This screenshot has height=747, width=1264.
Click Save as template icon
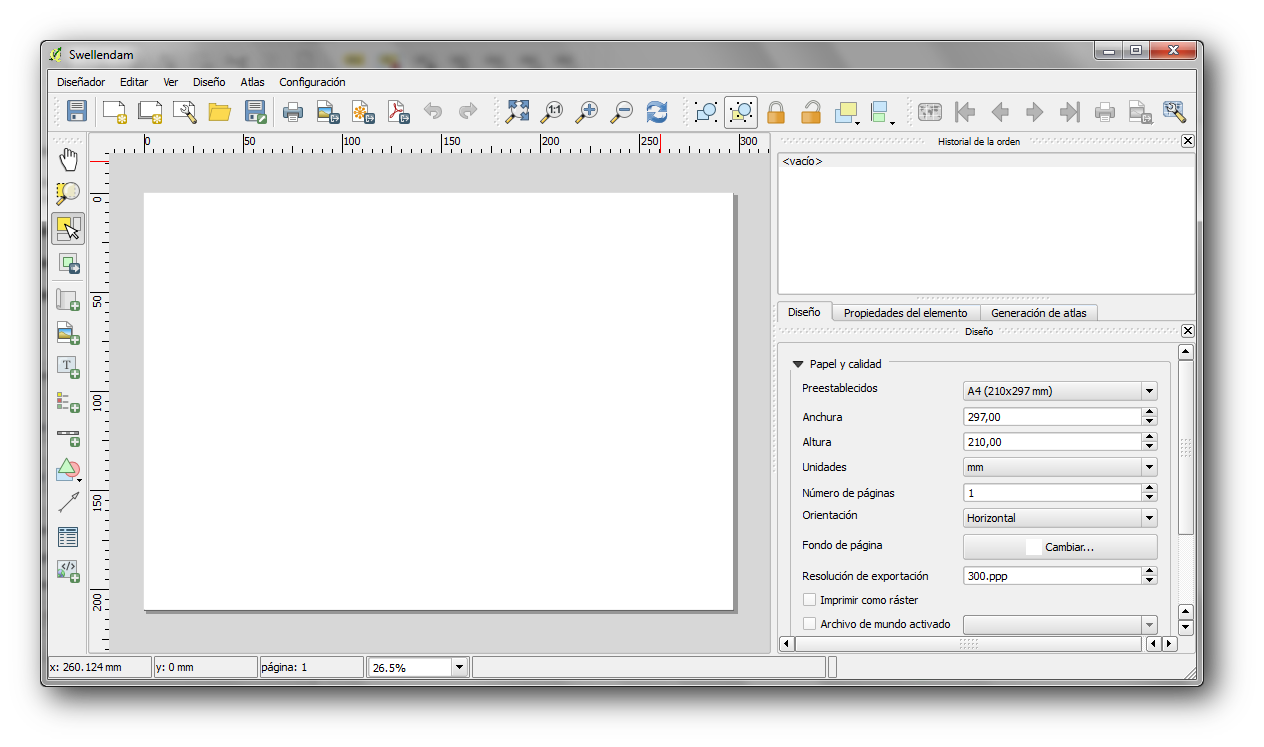(255, 111)
